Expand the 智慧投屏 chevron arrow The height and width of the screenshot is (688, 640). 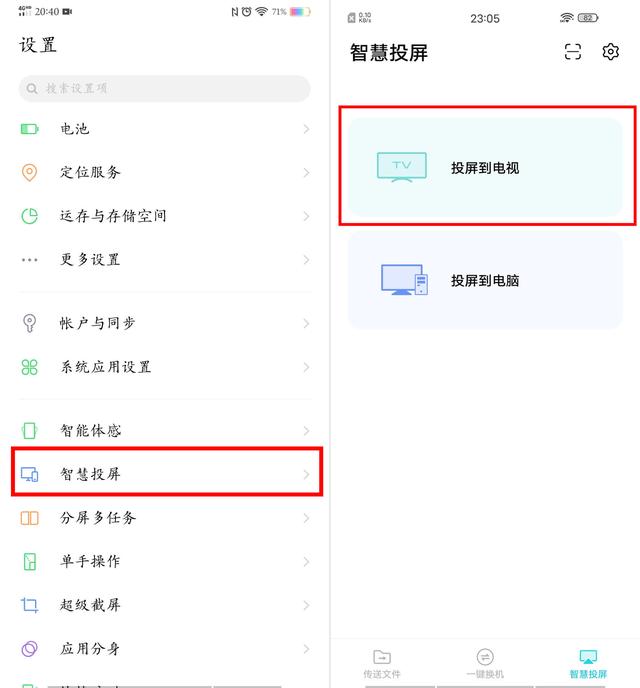tap(306, 474)
